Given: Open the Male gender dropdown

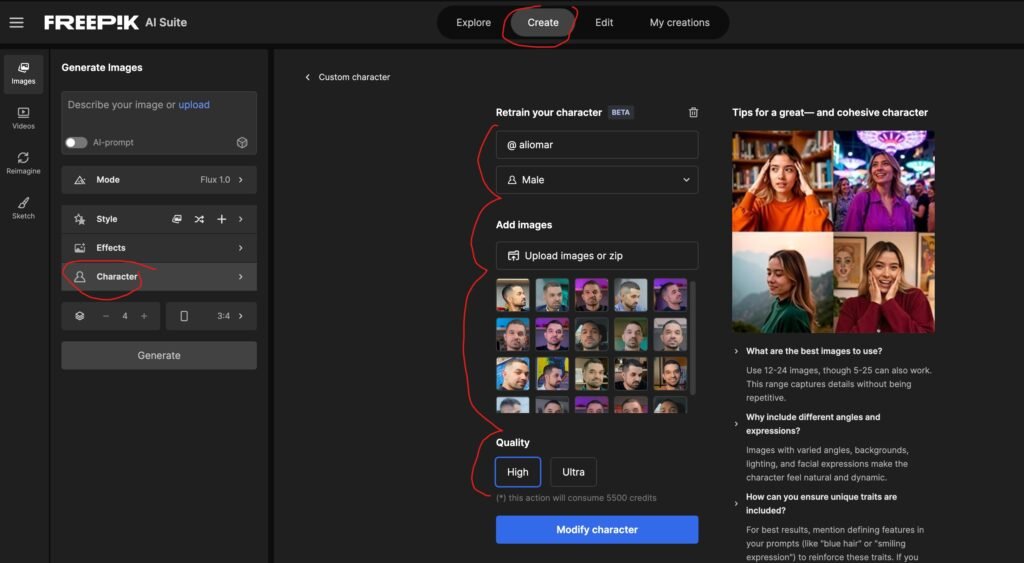Looking at the screenshot, I should (597, 180).
